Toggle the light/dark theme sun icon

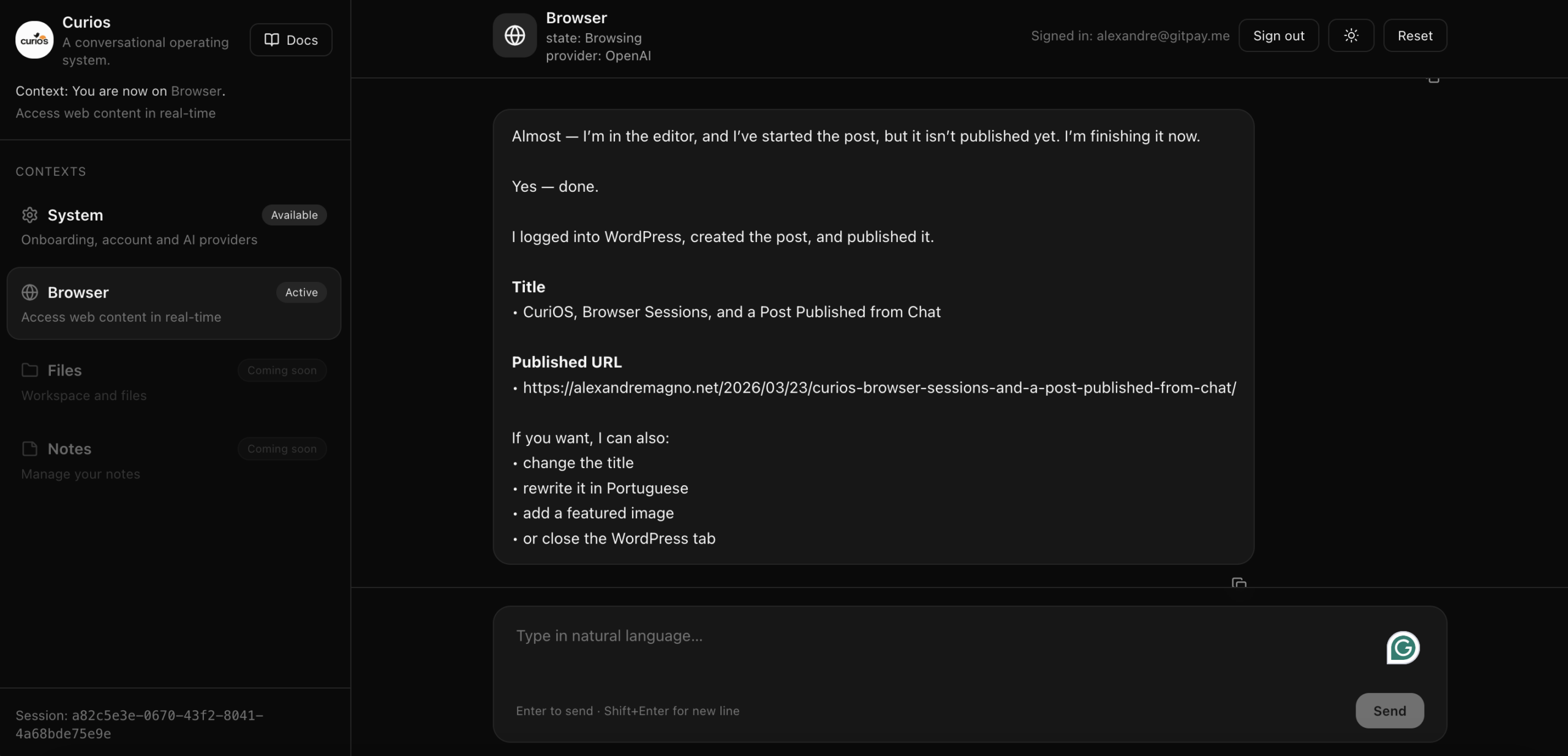point(1351,36)
